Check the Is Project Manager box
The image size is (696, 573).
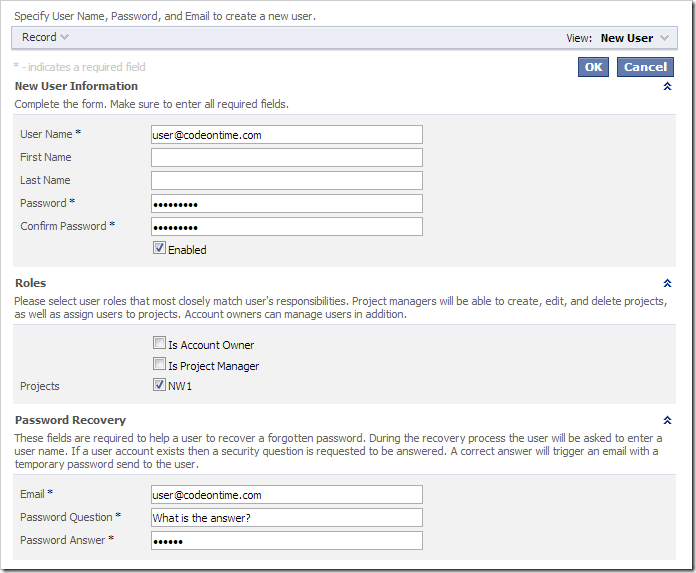[x=159, y=364]
